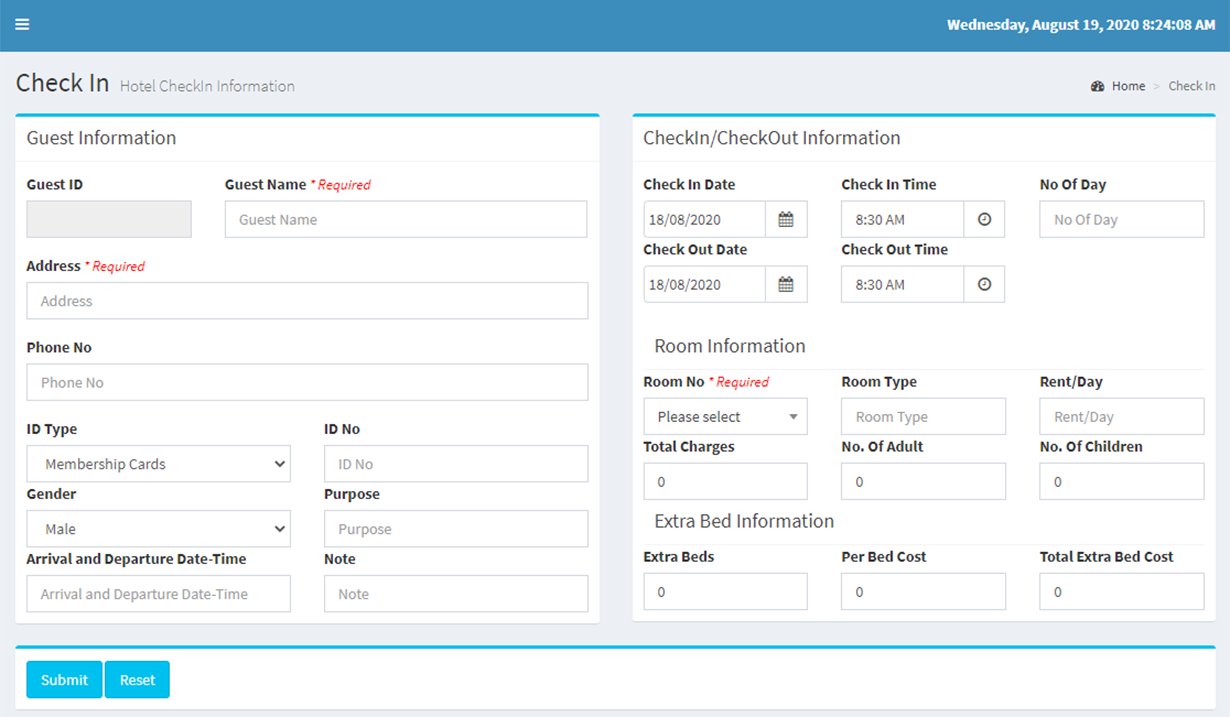Click the Check In Time clock icon
Image resolution: width=1230 pixels, height=717 pixels.
pos(984,220)
